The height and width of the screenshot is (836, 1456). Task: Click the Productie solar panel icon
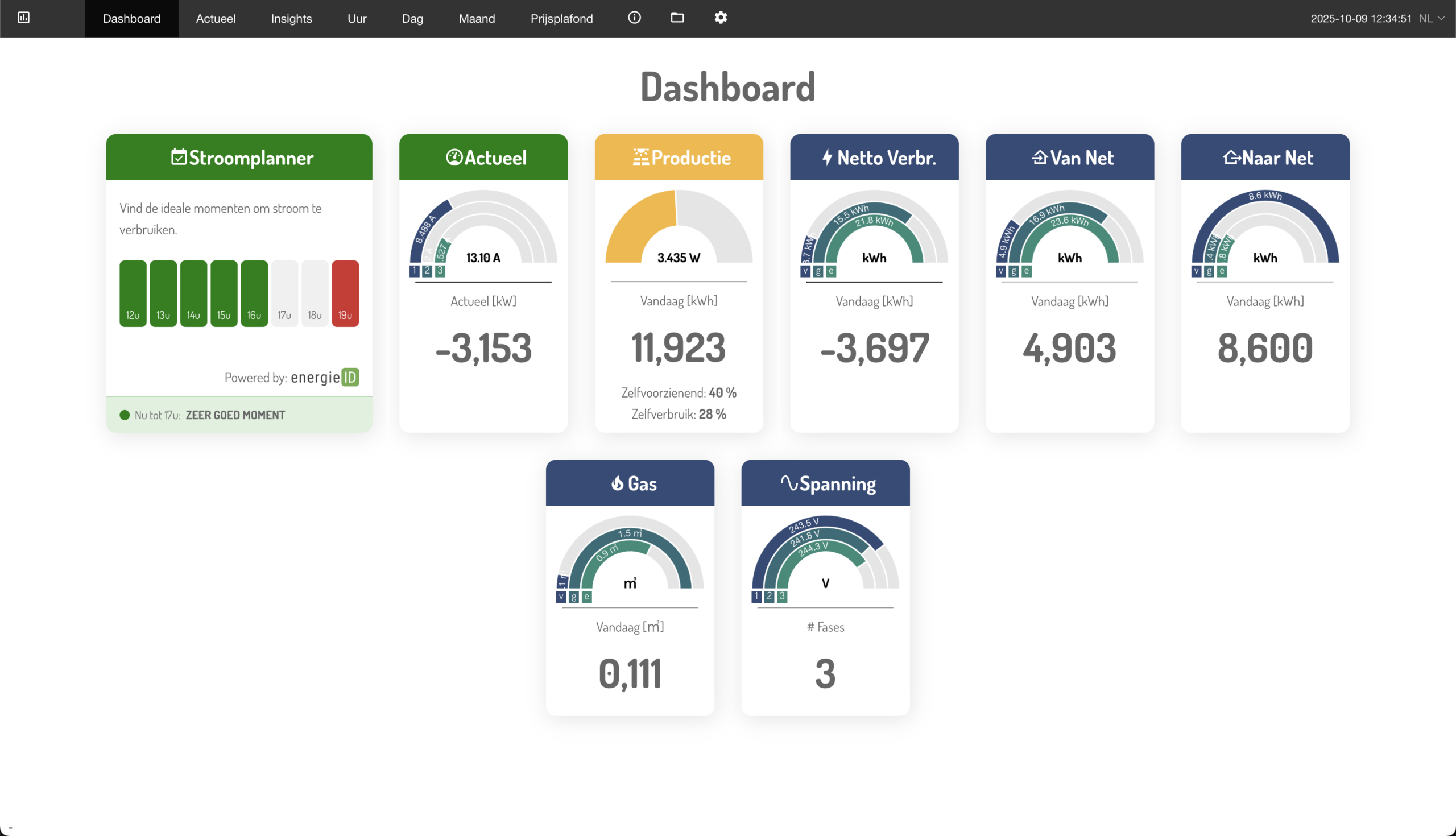640,157
